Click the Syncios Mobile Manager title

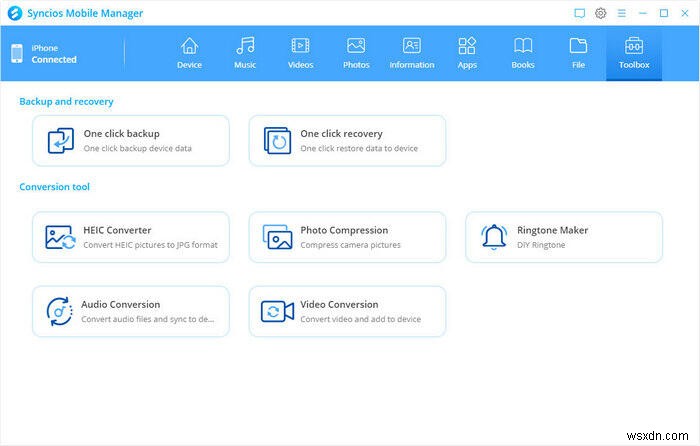pos(85,13)
